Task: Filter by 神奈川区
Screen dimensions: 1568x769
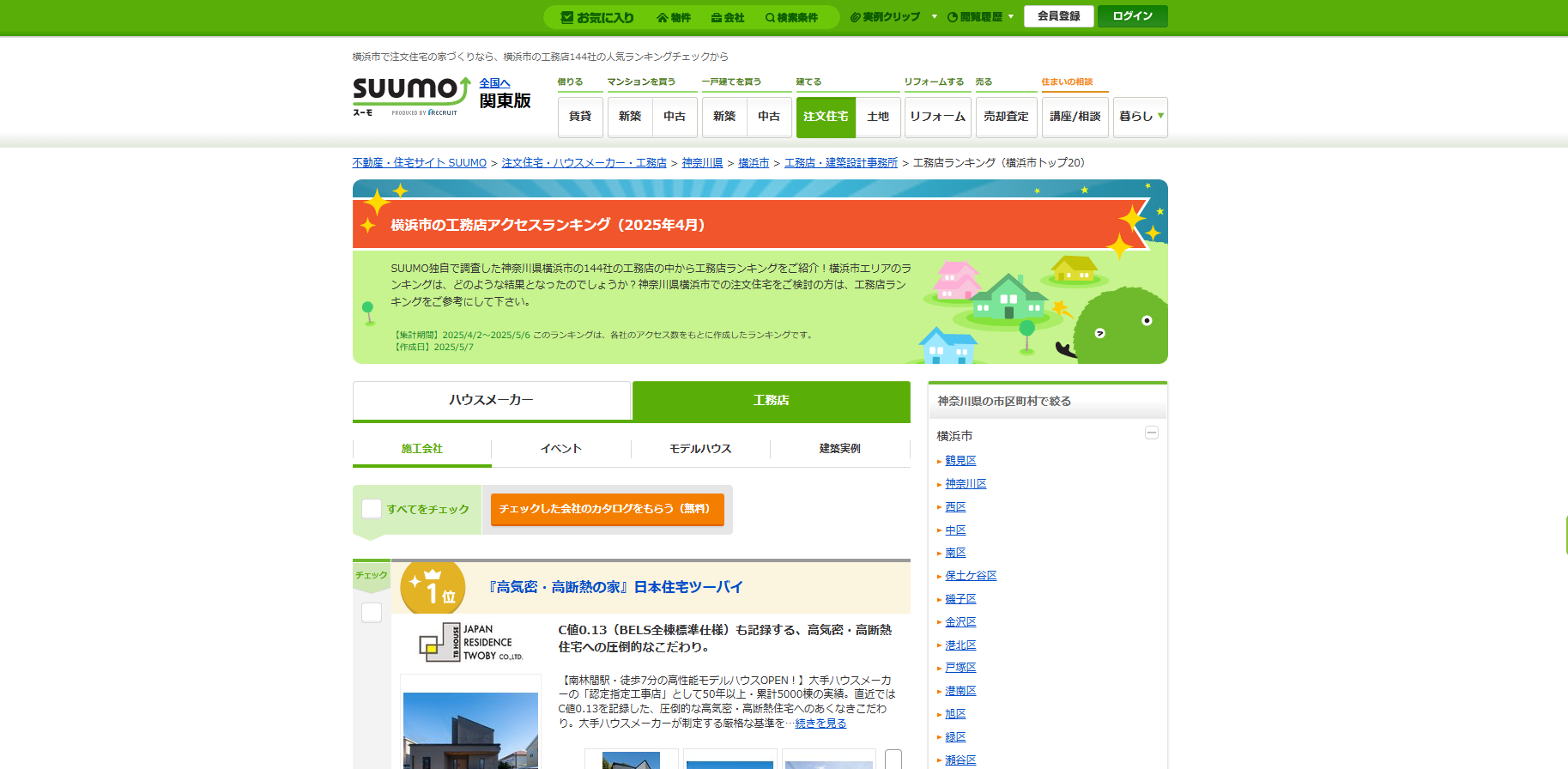Action: (x=966, y=484)
